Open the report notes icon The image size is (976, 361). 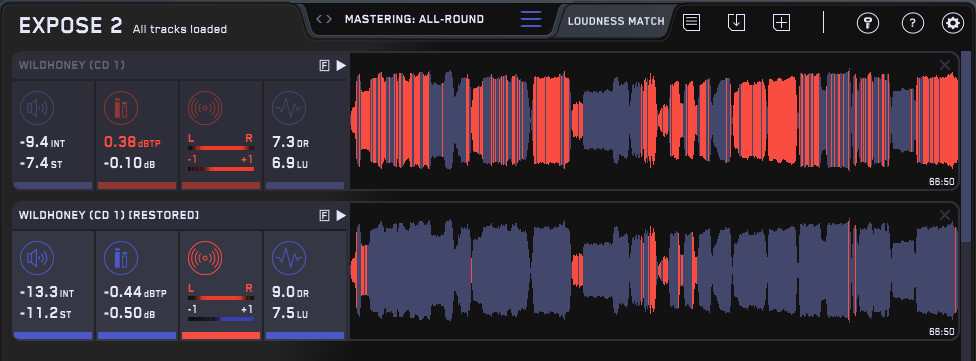pos(692,22)
